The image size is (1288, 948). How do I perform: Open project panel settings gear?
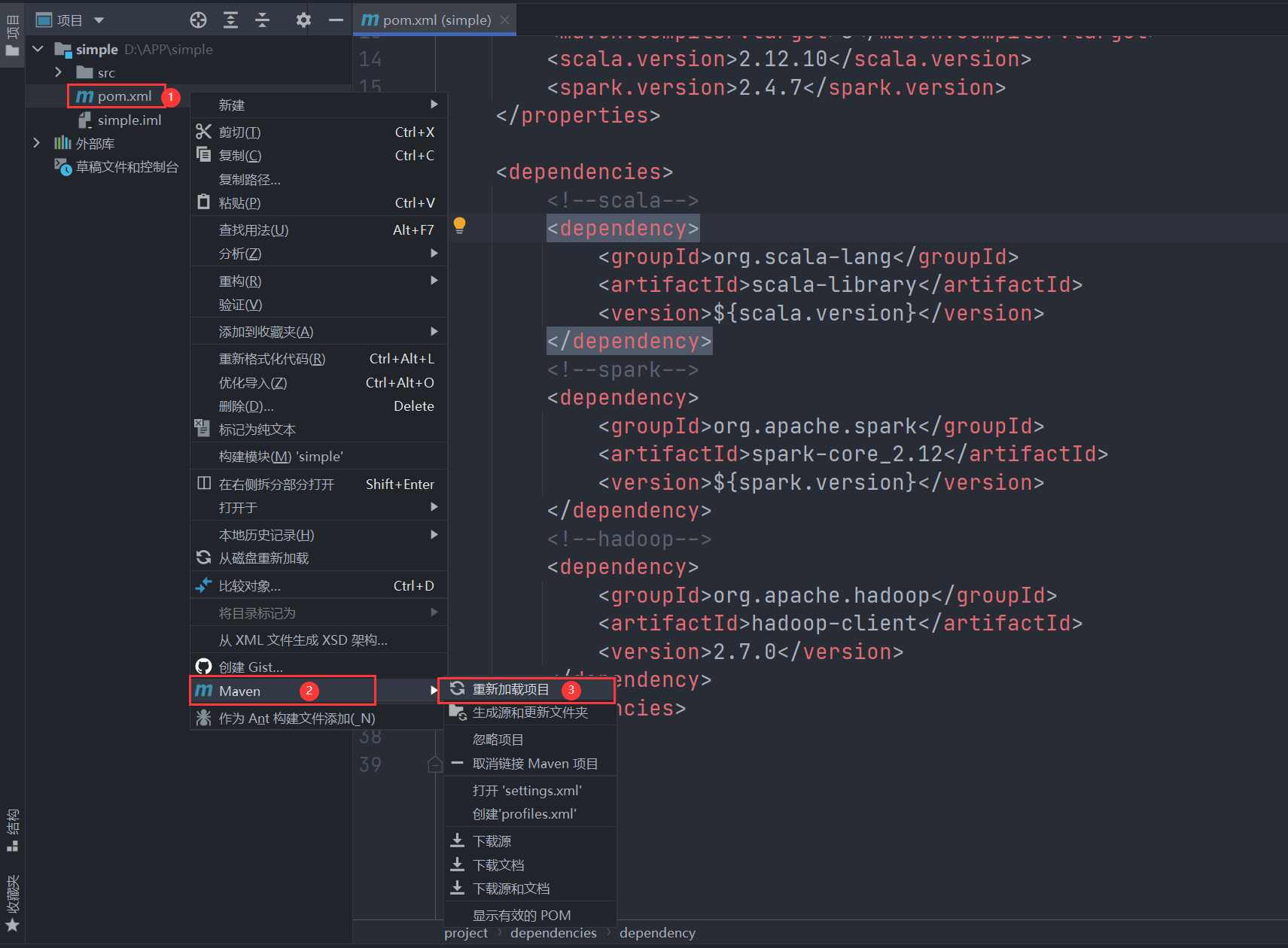pos(303,20)
